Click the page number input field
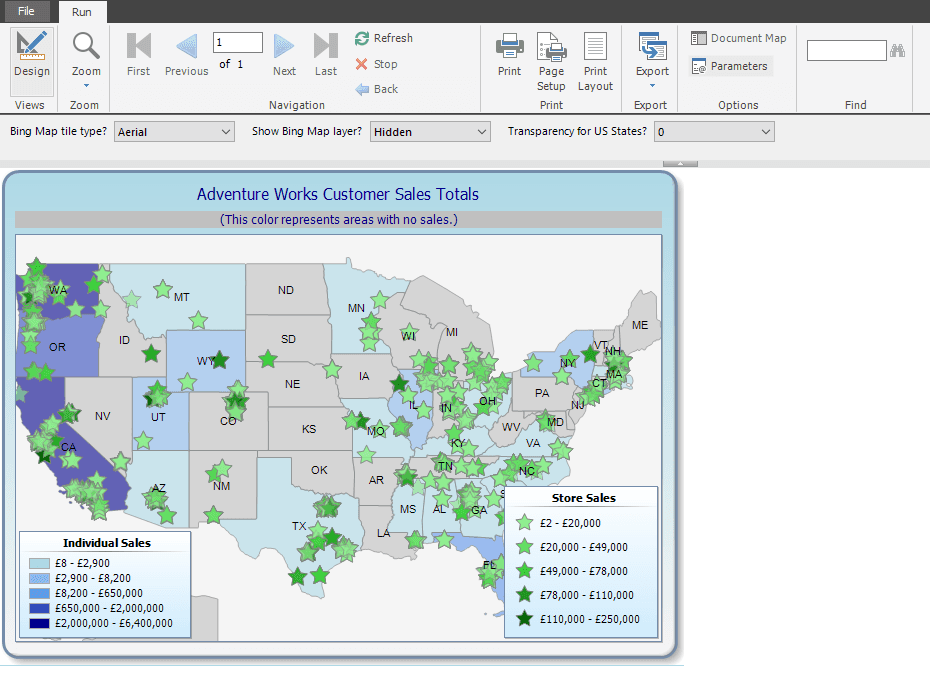The height and width of the screenshot is (681, 930). [237, 42]
